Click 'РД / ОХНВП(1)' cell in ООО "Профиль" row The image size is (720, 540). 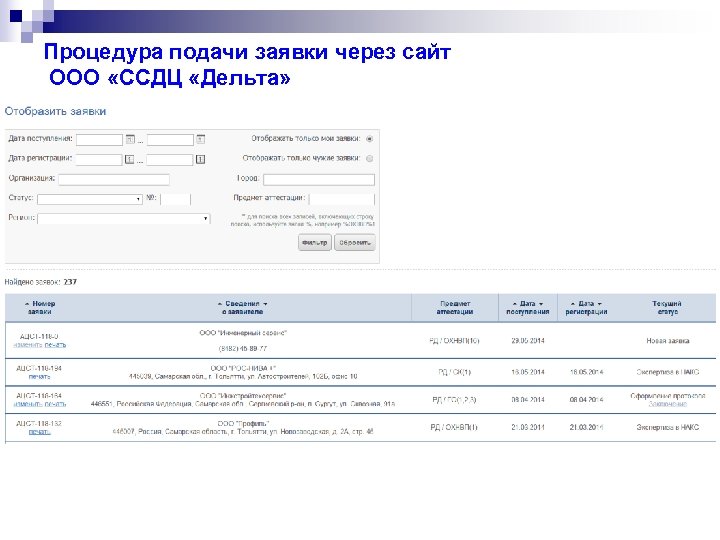click(x=454, y=427)
